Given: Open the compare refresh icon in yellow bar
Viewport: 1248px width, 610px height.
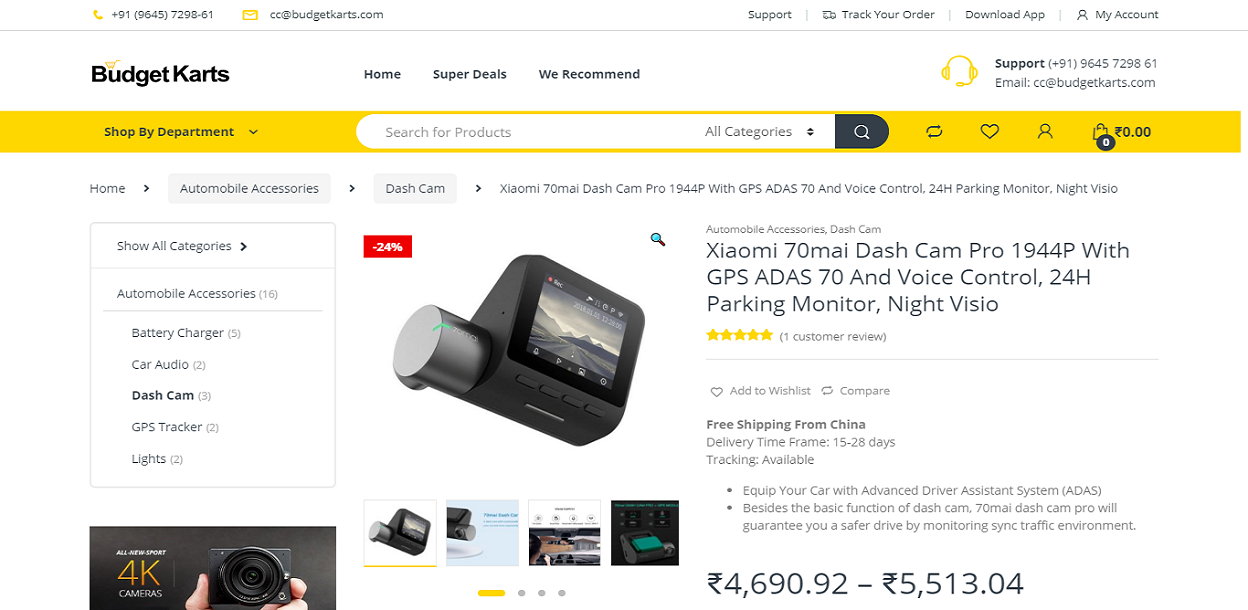Looking at the screenshot, I should [934, 132].
